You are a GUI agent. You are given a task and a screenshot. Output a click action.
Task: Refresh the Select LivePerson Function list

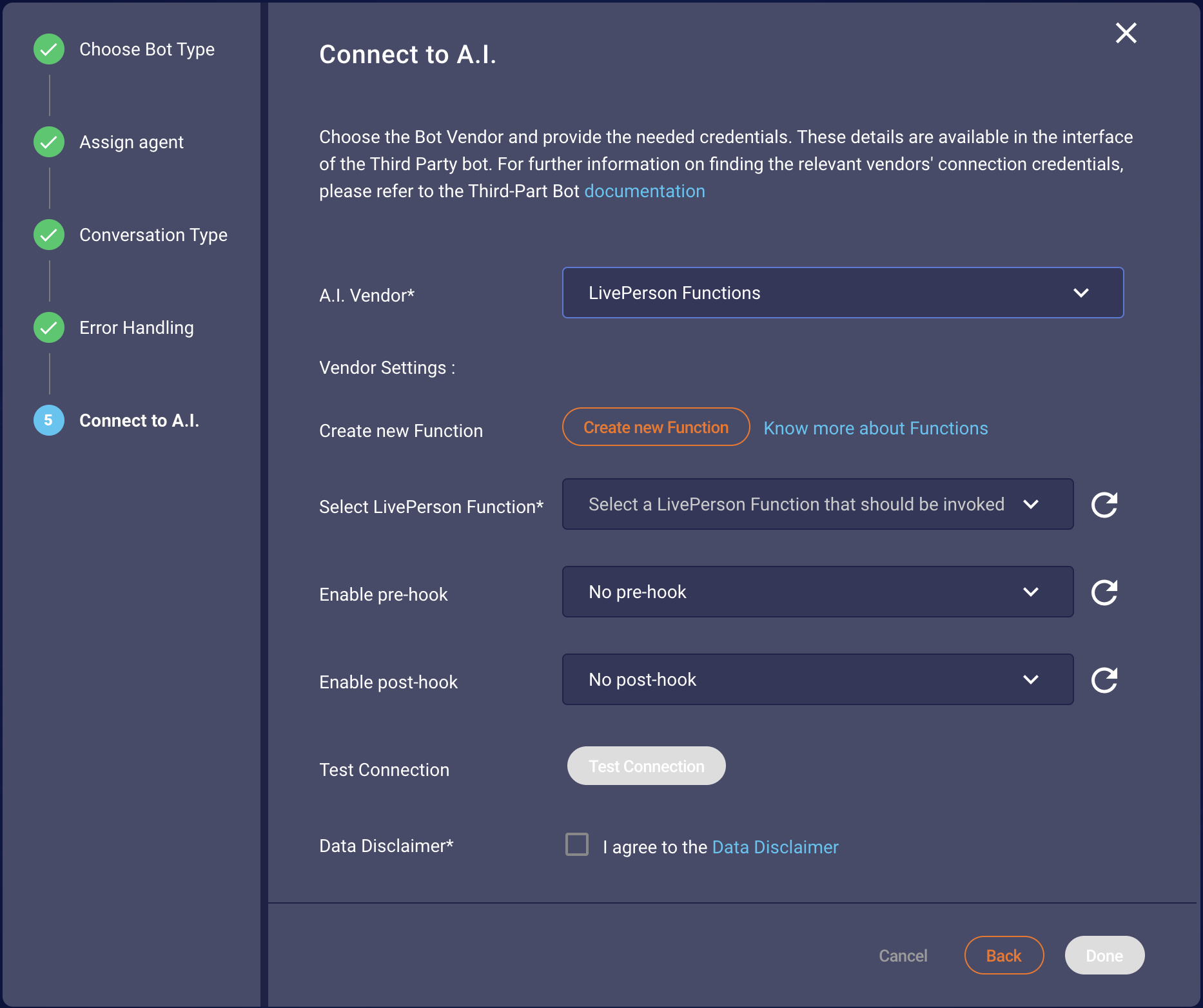point(1104,505)
